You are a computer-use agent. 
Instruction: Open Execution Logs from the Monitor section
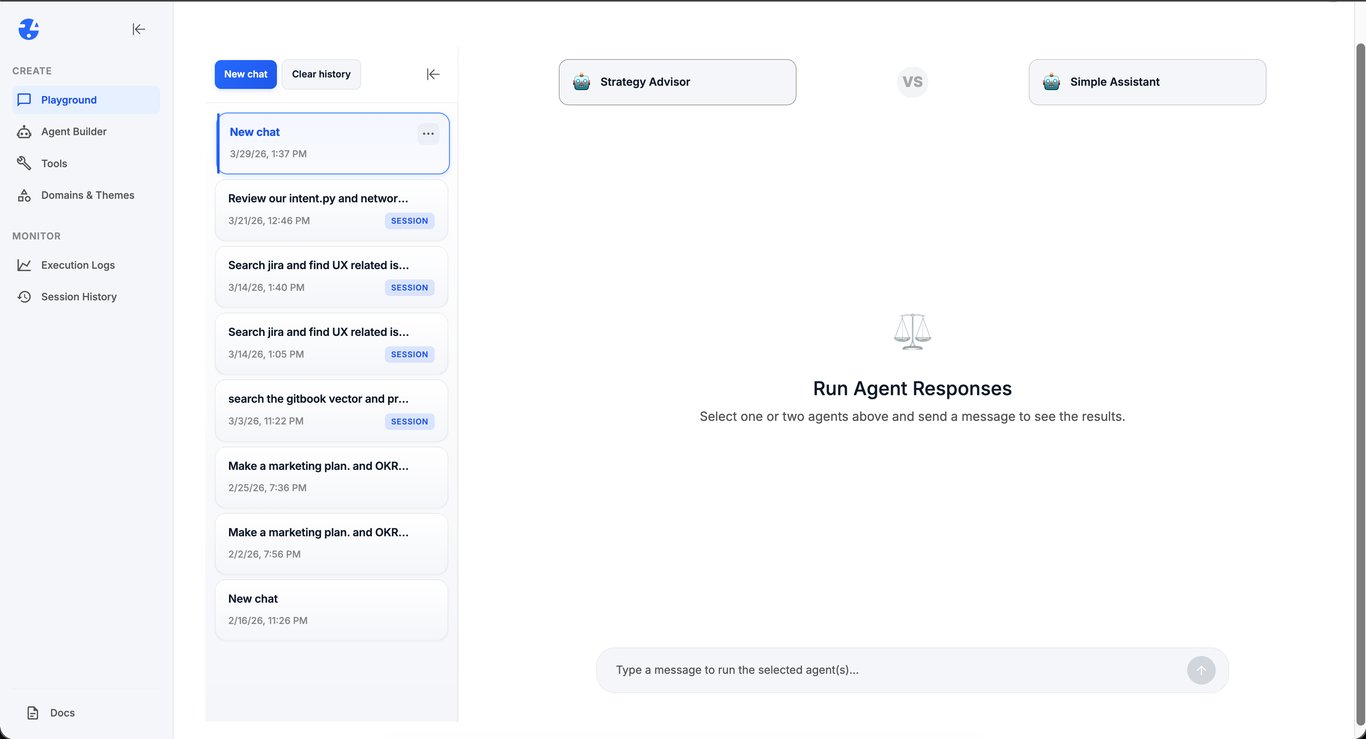[79, 264]
